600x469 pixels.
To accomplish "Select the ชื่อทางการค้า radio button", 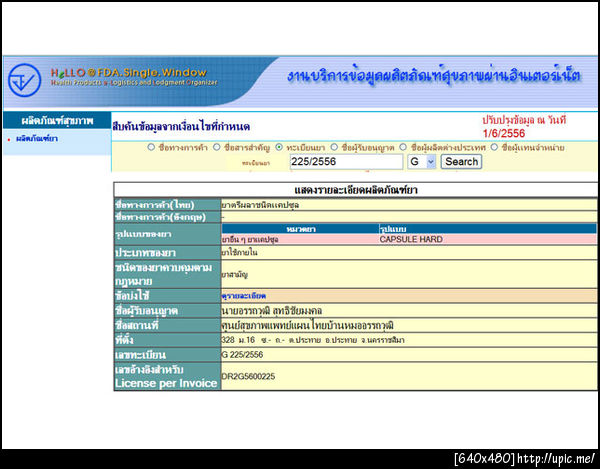I will (x=151, y=147).
